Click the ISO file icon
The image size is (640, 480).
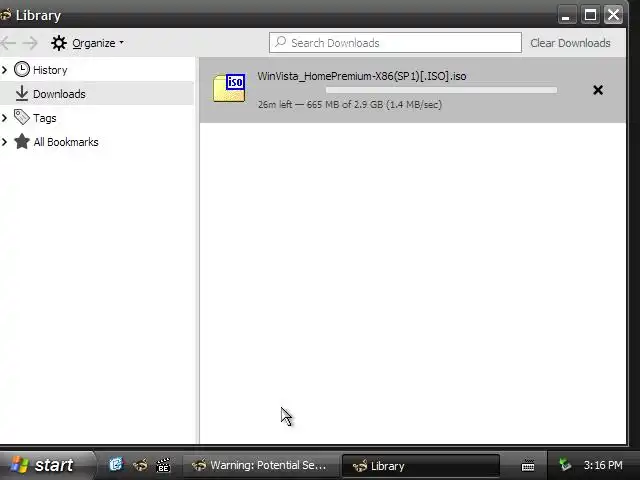(229, 87)
